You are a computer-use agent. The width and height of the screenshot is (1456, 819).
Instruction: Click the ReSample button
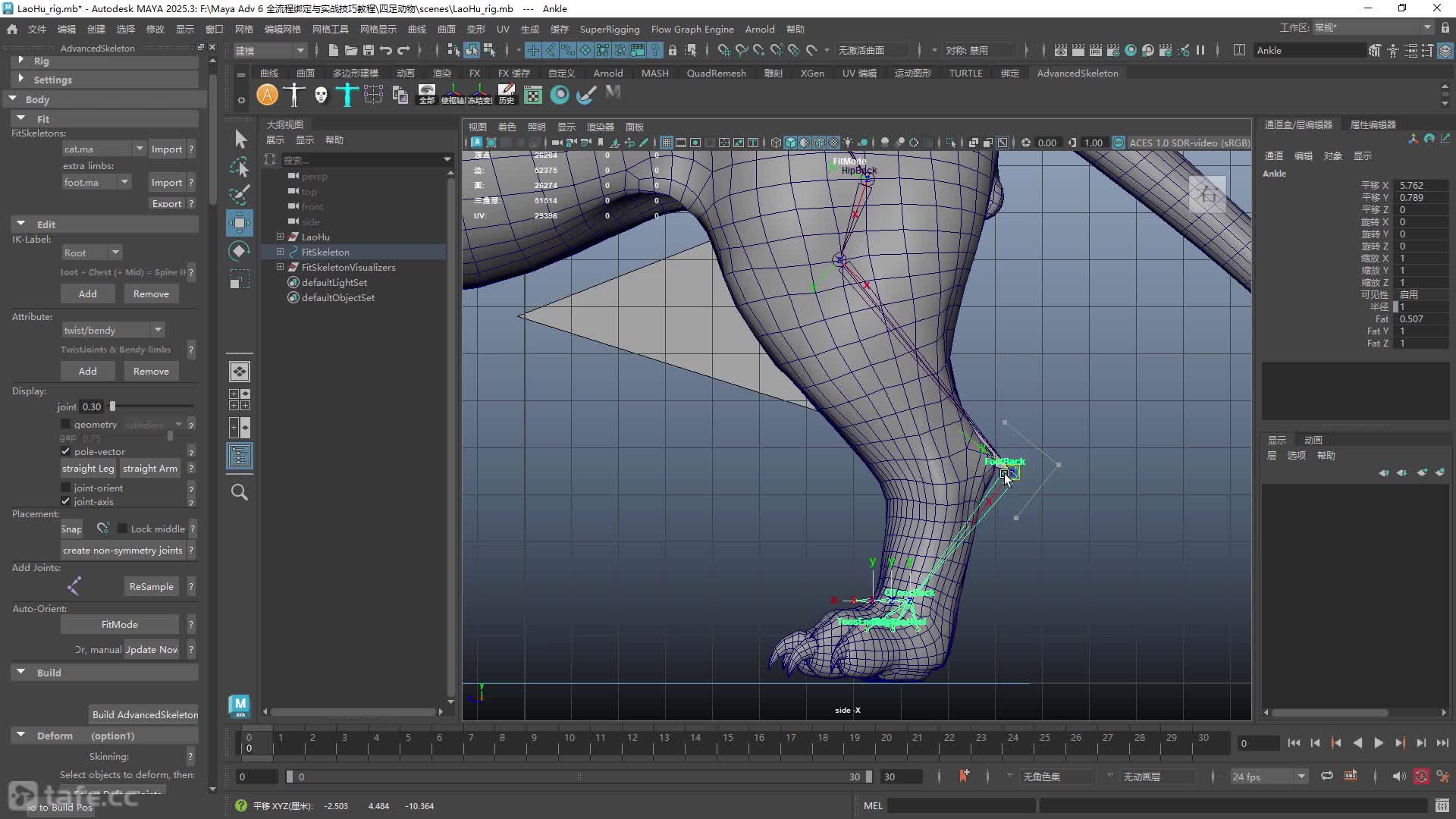tap(151, 586)
